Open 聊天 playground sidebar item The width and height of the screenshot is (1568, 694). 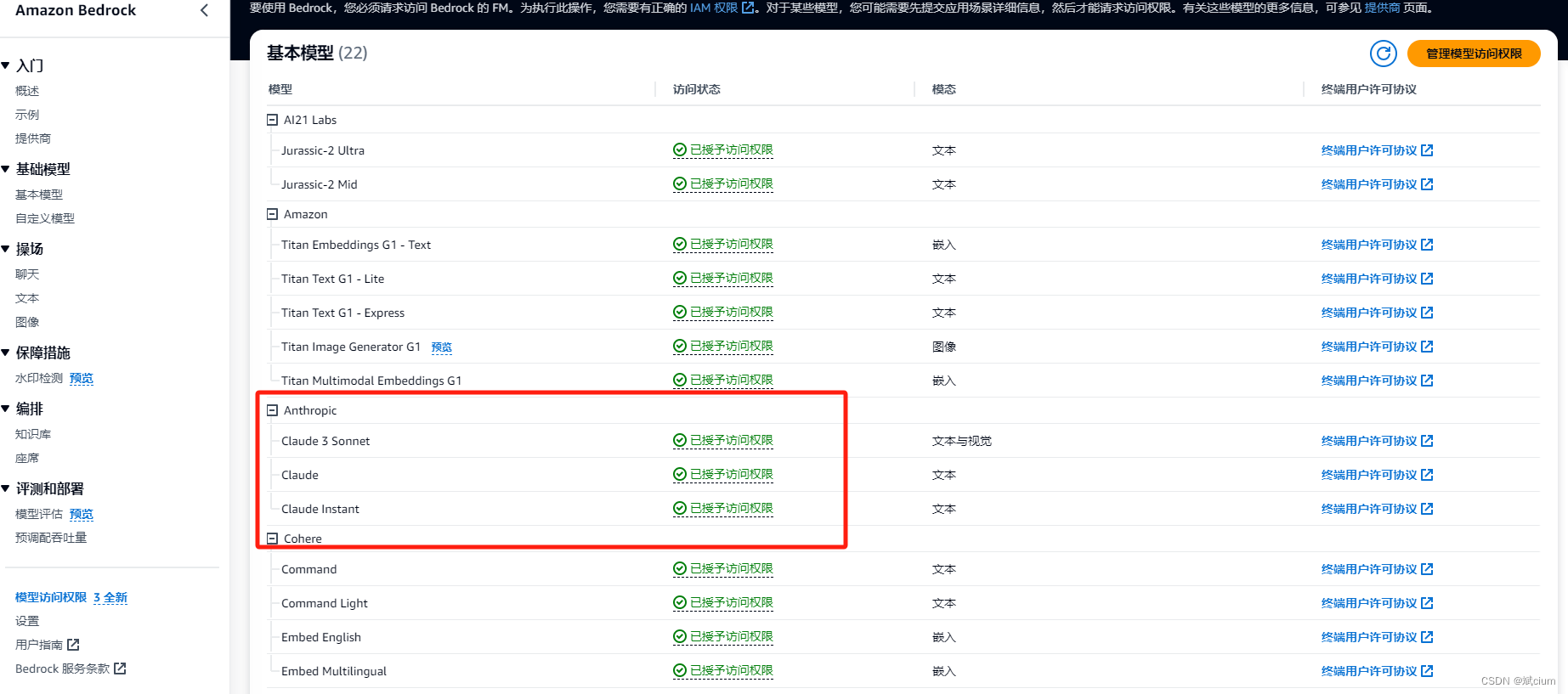(27, 274)
